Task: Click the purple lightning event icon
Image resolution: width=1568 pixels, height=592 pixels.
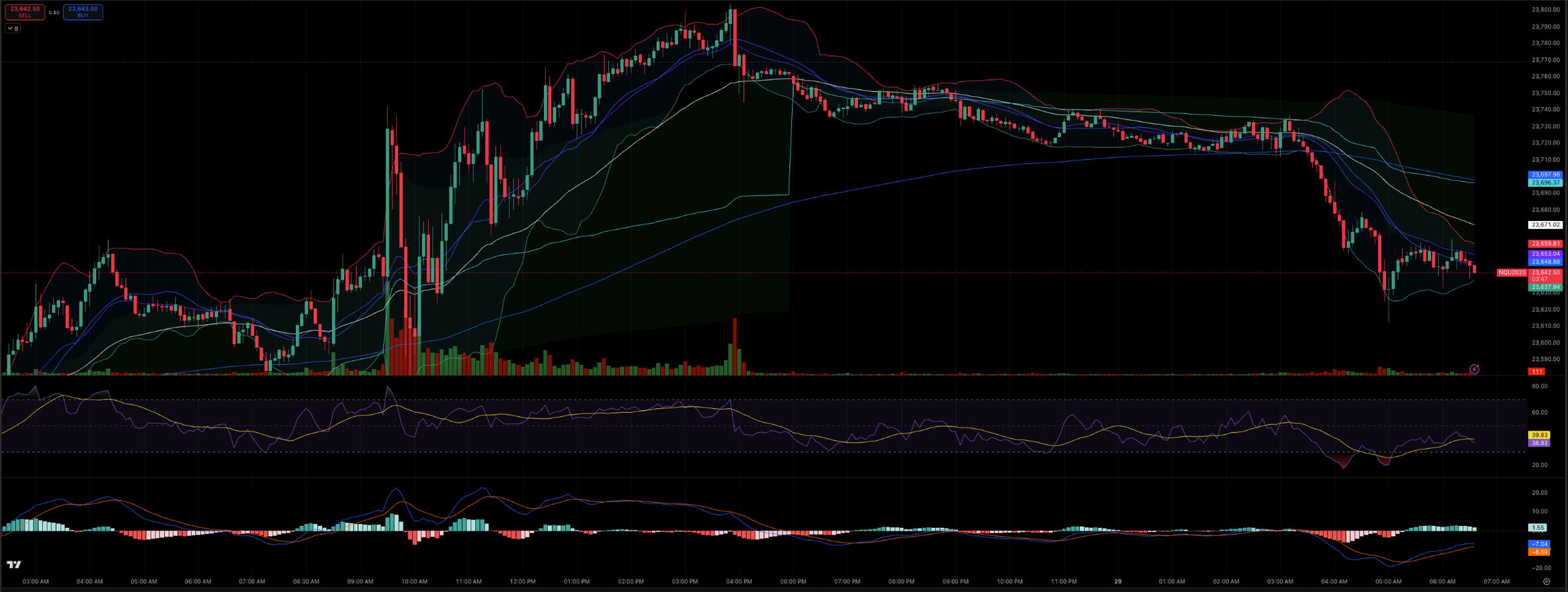Action: point(1474,369)
